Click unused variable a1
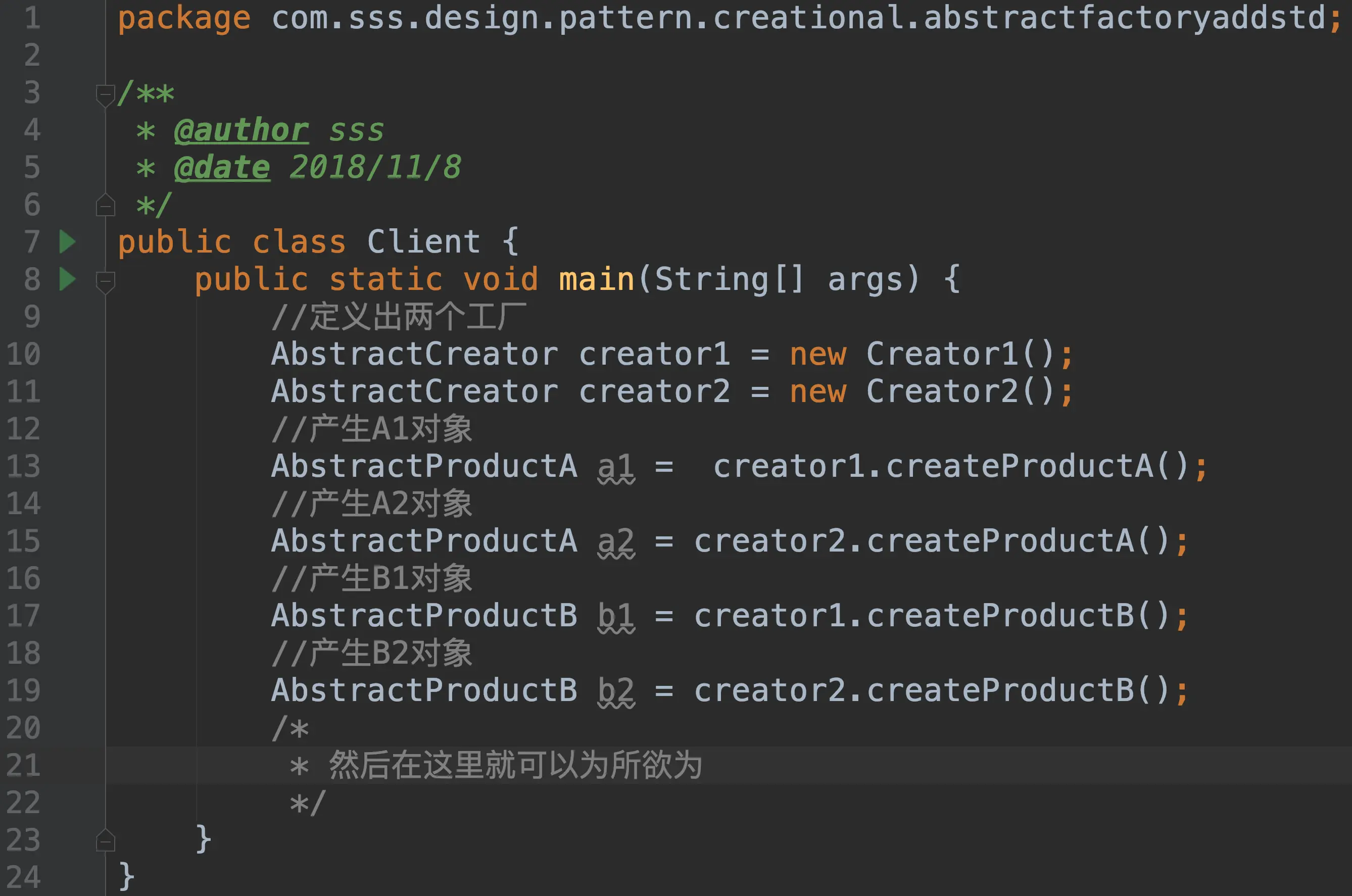The height and width of the screenshot is (896, 1352). pos(615,466)
